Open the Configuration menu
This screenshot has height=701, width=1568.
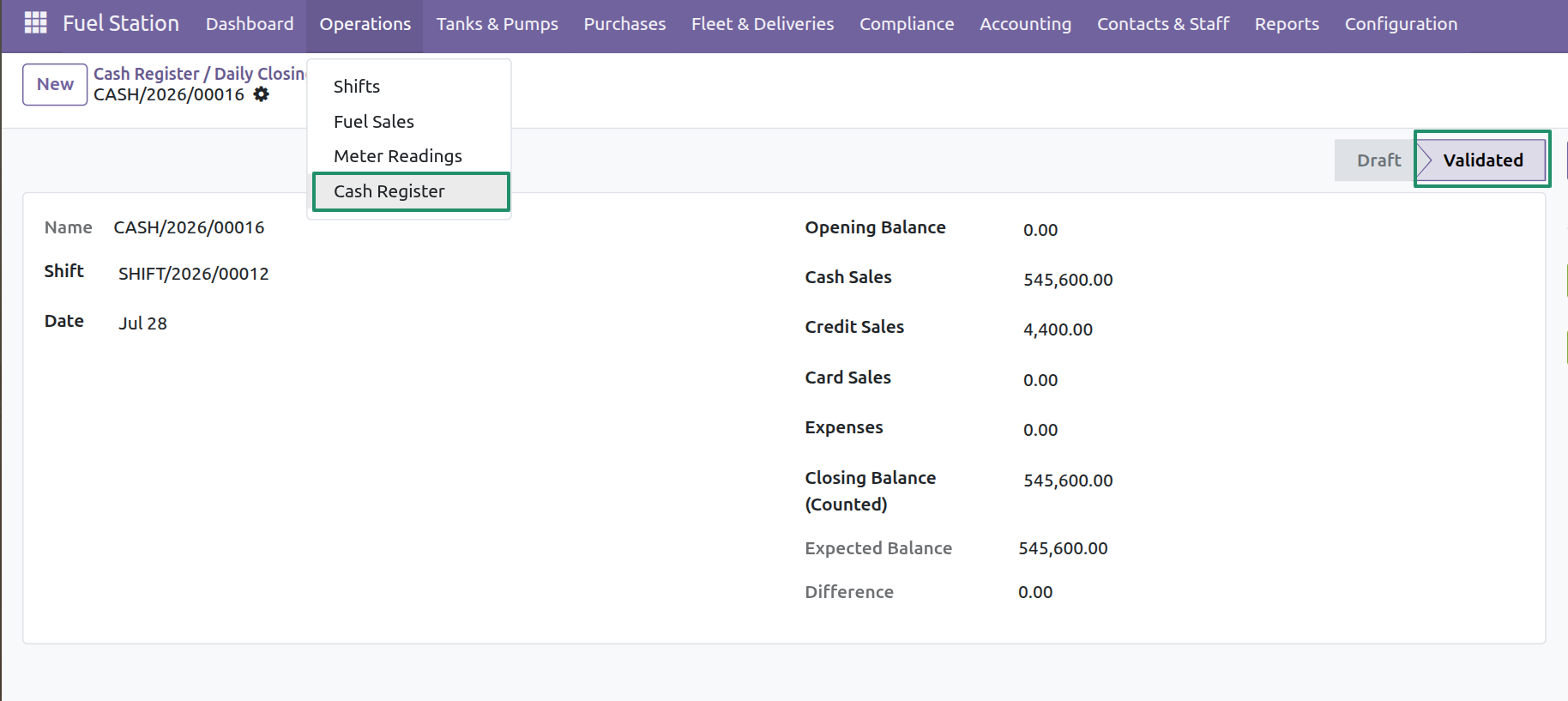1401,24
